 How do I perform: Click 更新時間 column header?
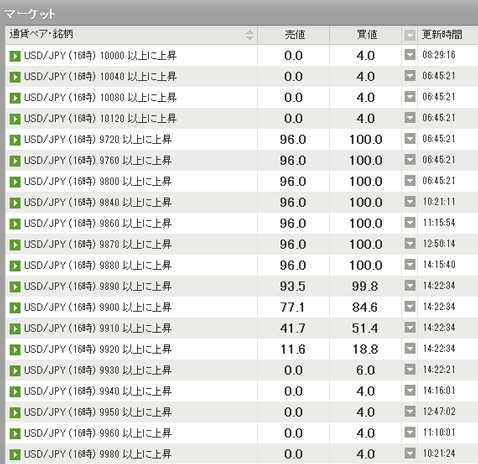[x=442, y=34]
